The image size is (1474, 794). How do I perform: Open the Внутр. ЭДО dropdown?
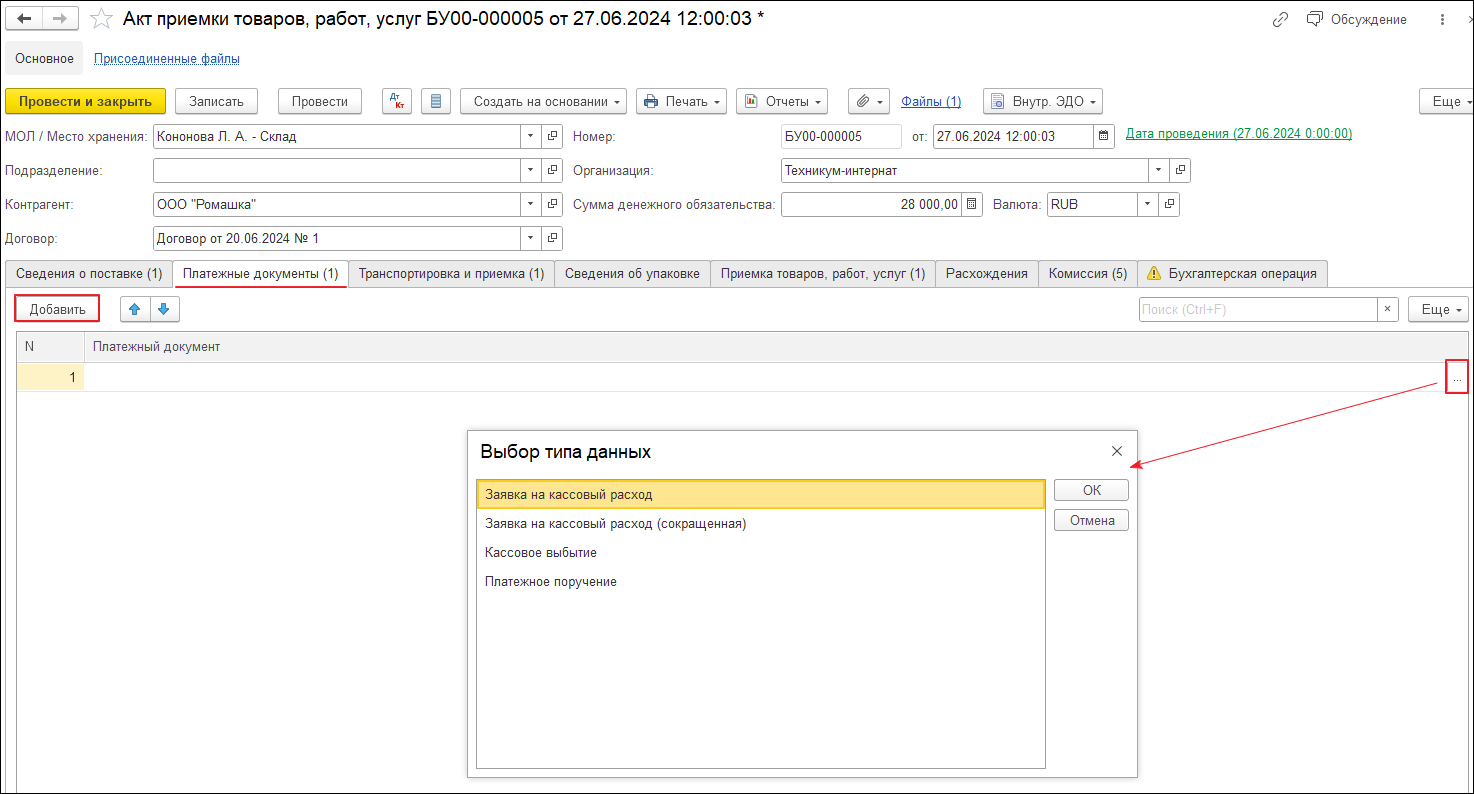(x=1042, y=101)
